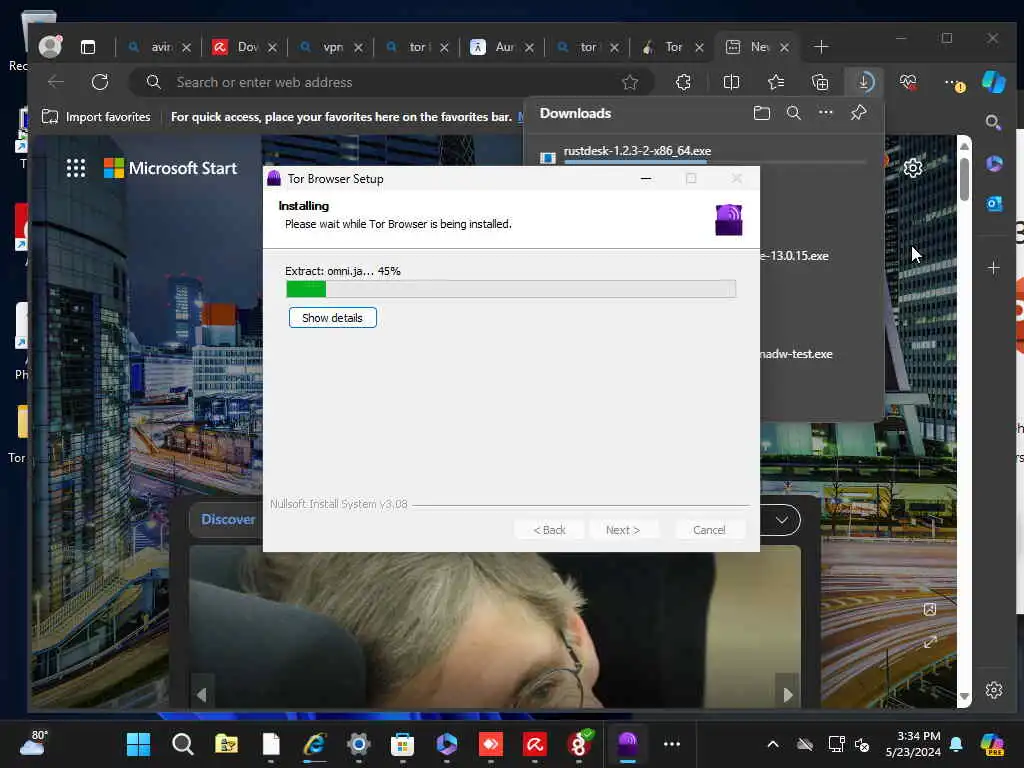
Task: Open the Edge profile avatar
Action: coord(50,46)
